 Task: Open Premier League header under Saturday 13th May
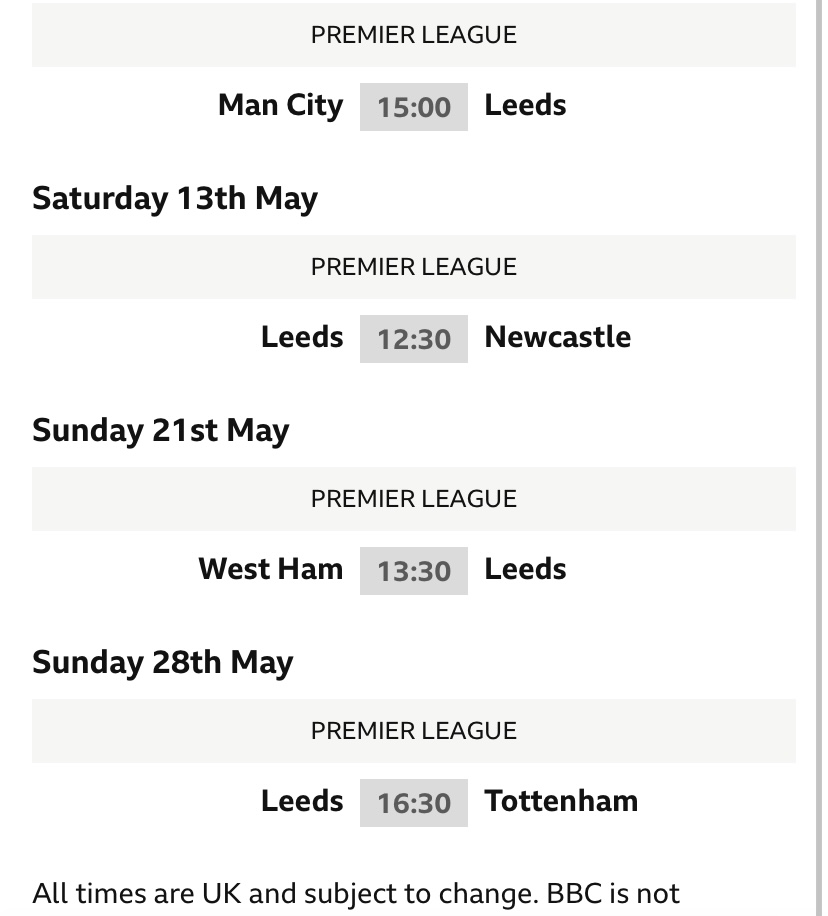(414, 267)
